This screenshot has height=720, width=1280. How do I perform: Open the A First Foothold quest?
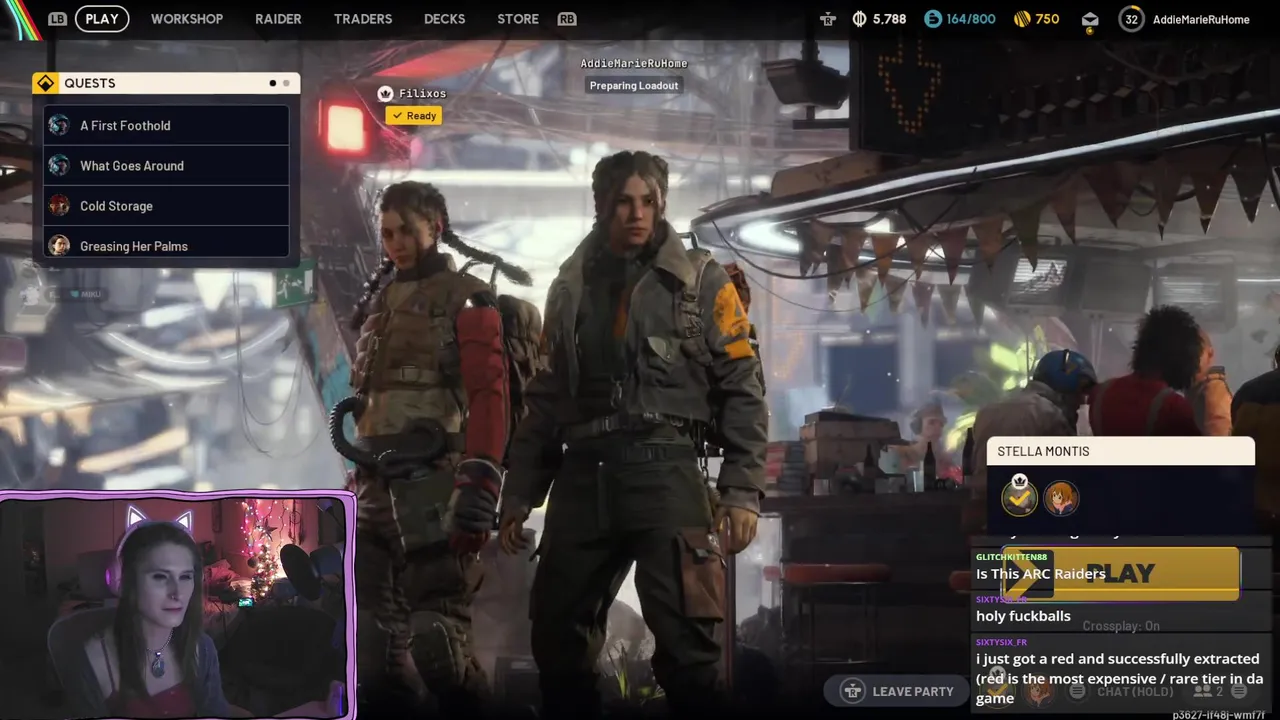click(x=166, y=125)
